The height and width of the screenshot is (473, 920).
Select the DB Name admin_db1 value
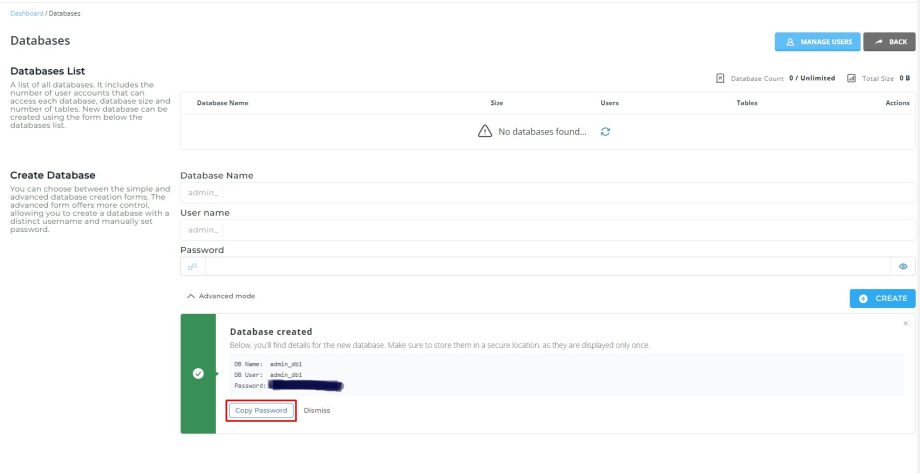pyautogui.click(x=286, y=364)
